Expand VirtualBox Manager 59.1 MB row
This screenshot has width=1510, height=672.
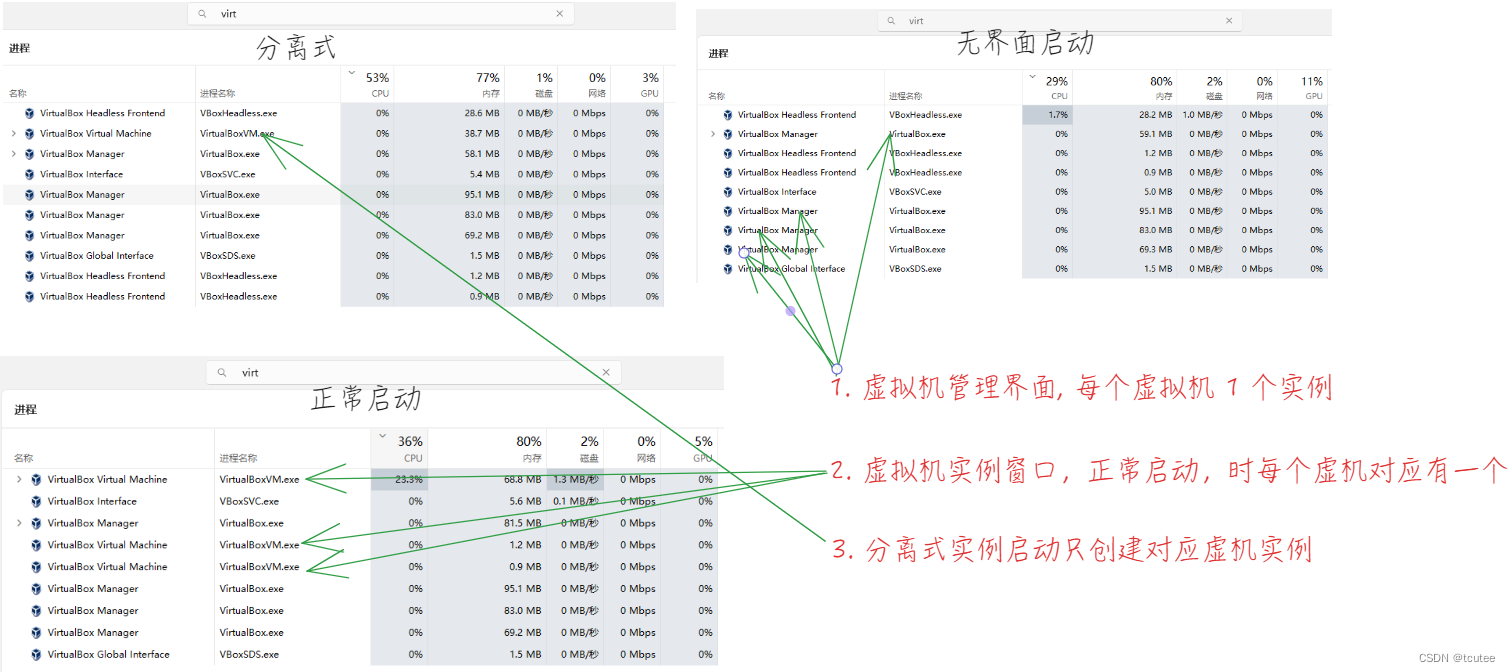pyautogui.click(x=712, y=134)
